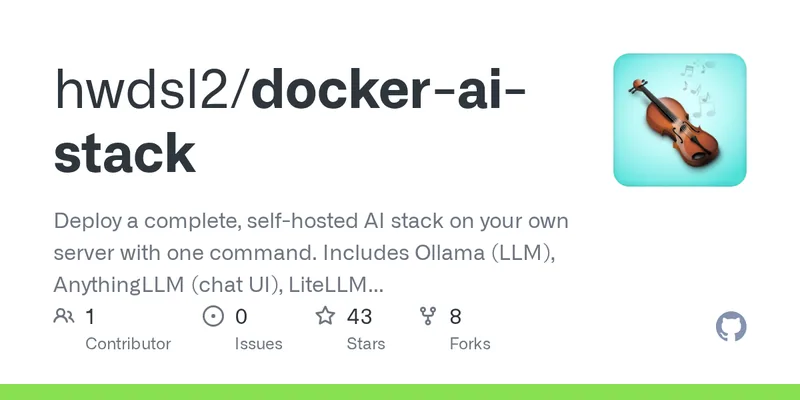Click the green language bar
The height and width of the screenshot is (400, 800).
400,392
